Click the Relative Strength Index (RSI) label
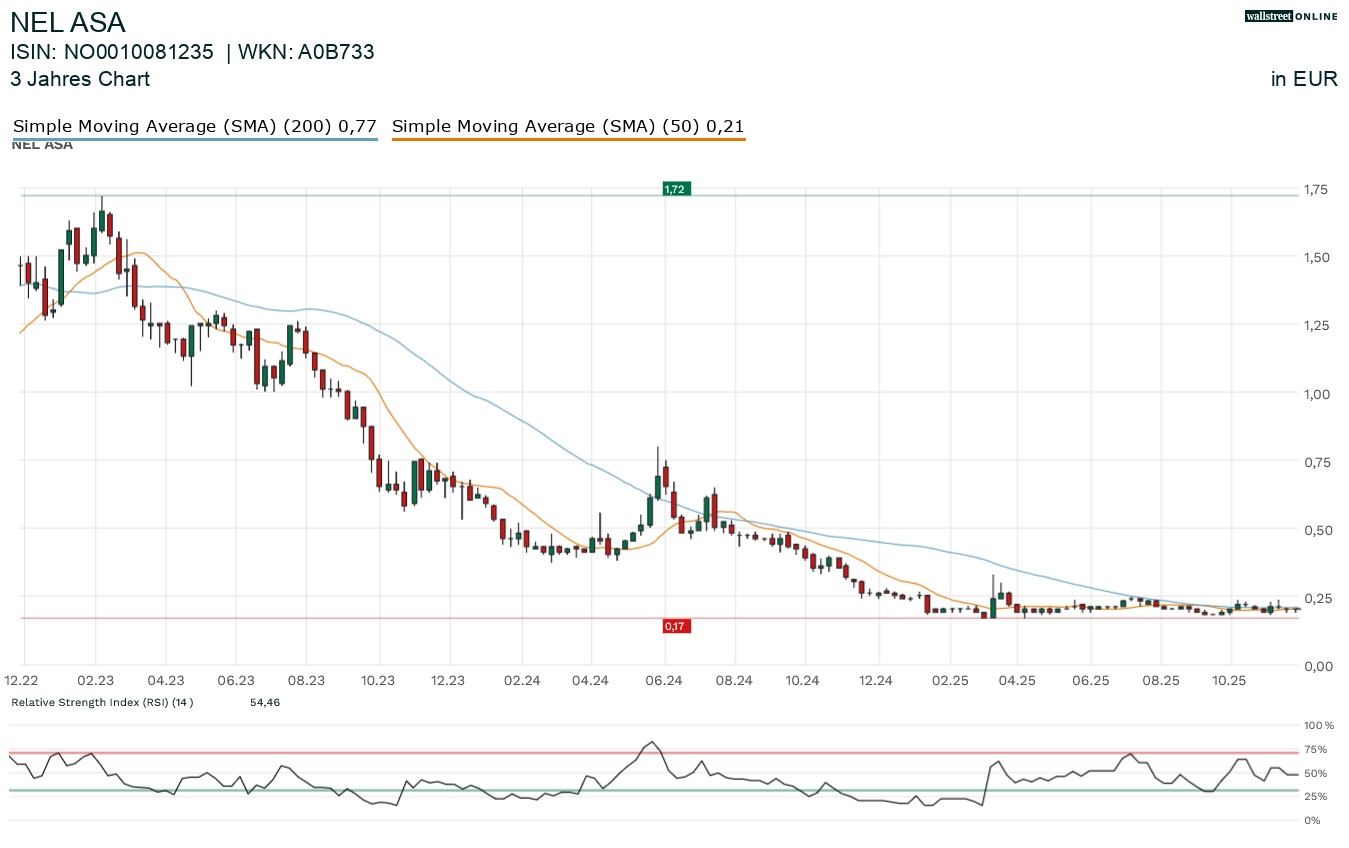The image size is (1349, 848). click(x=102, y=703)
